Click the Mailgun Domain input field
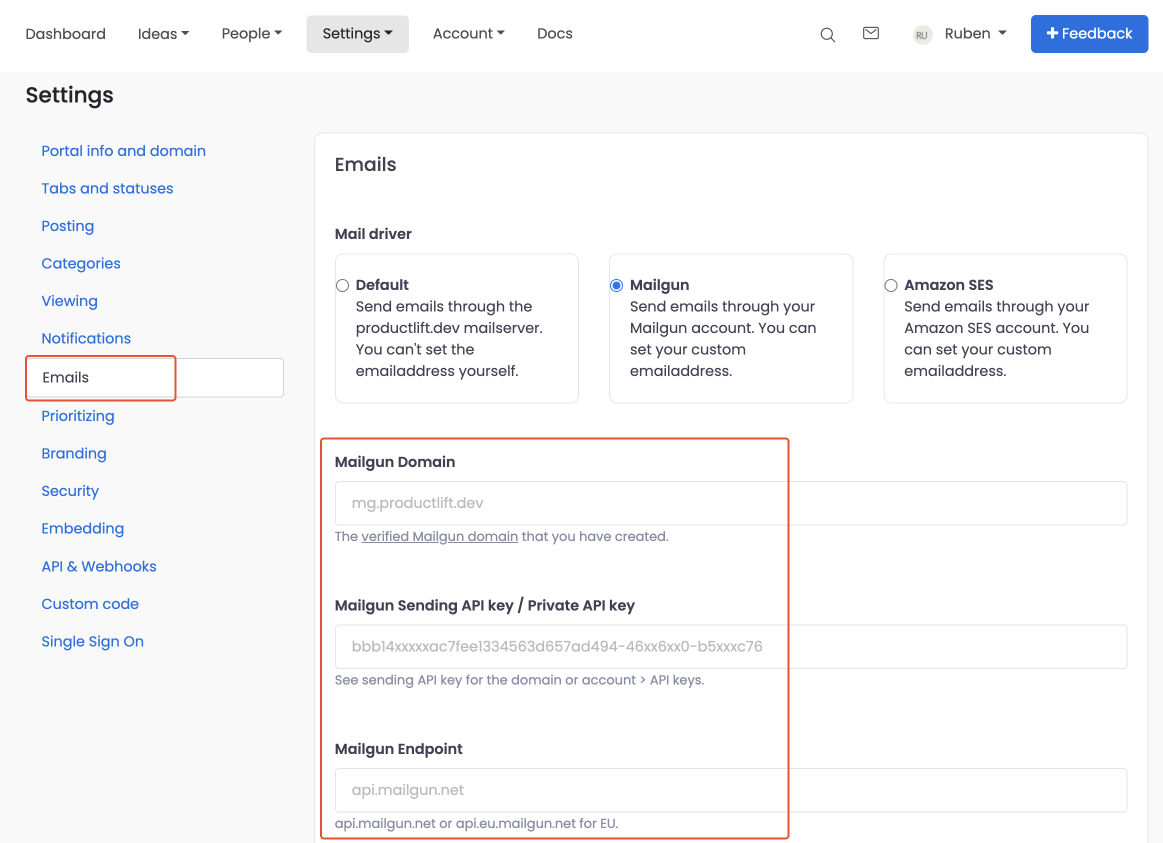Image resolution: width=1163 pixels, height=843 pixels. pyautogui.click(x=730, y=503)
